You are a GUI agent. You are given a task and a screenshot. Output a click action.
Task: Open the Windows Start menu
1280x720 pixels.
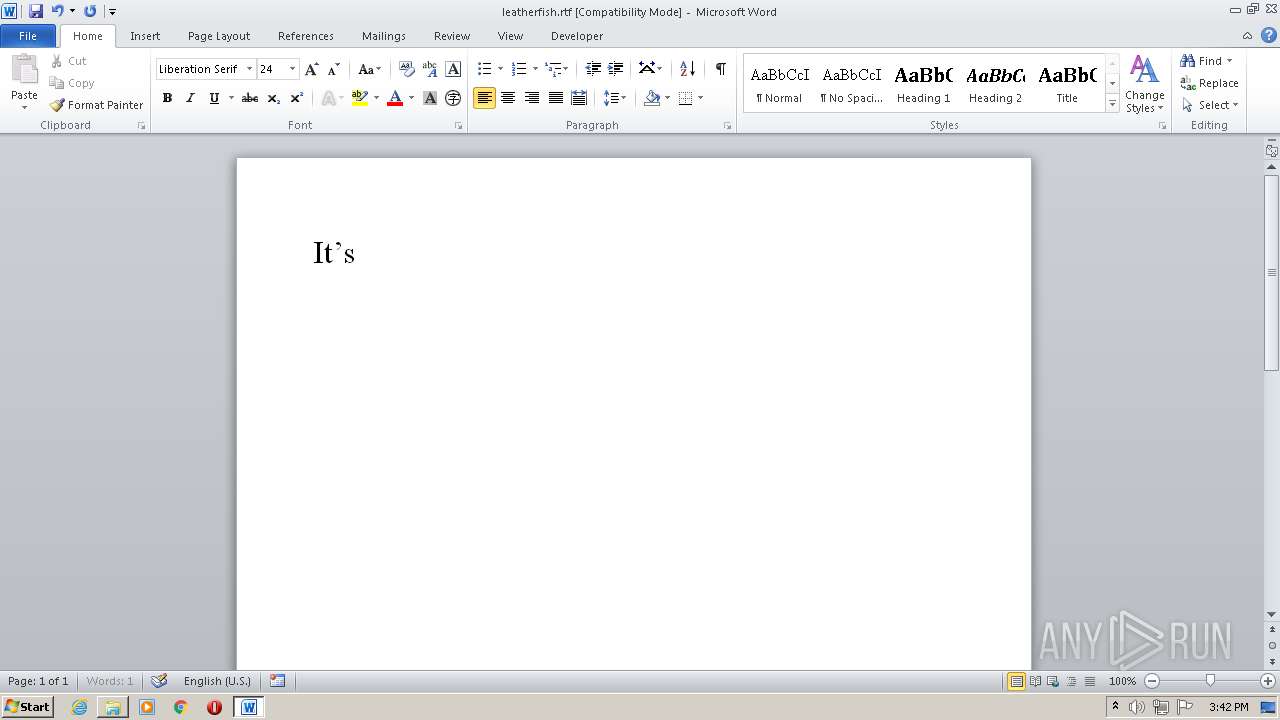click(27, 707)
